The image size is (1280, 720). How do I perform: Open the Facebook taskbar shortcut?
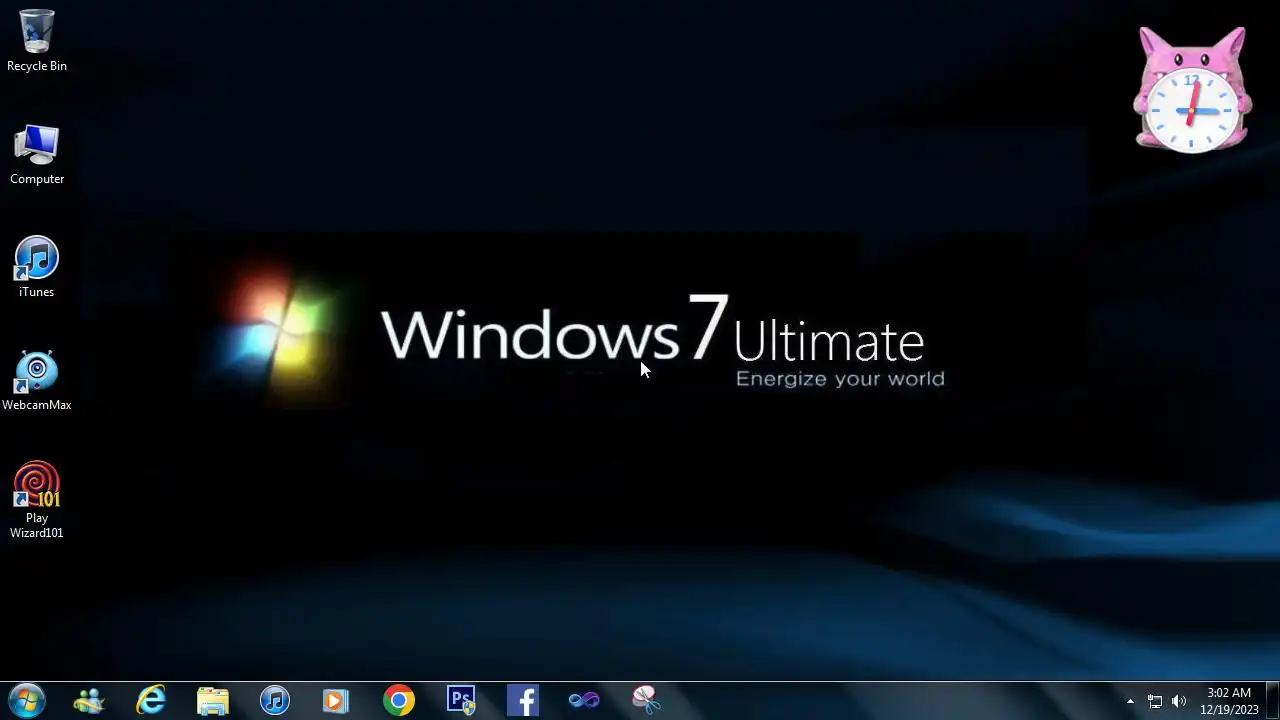[523, 700]
